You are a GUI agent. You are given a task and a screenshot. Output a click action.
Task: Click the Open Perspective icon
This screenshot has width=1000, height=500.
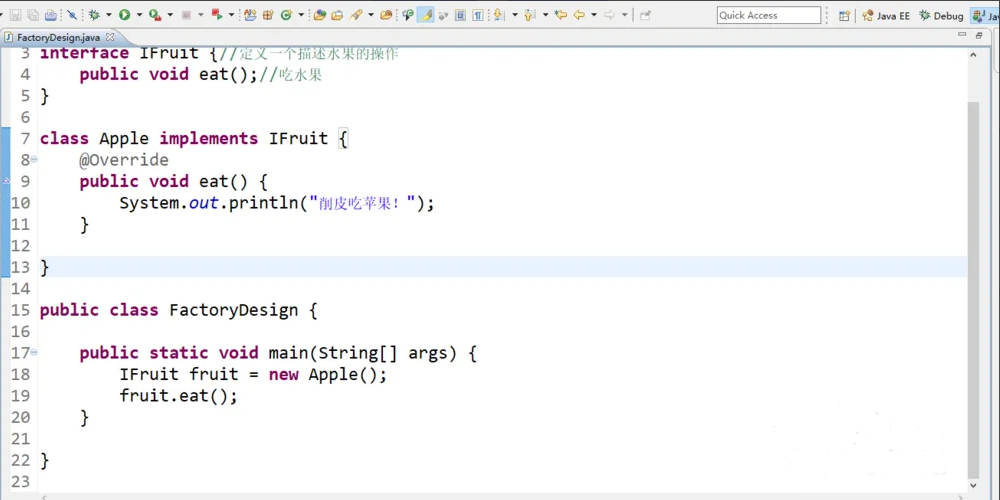pyautogui.click(x=845, y=16)
